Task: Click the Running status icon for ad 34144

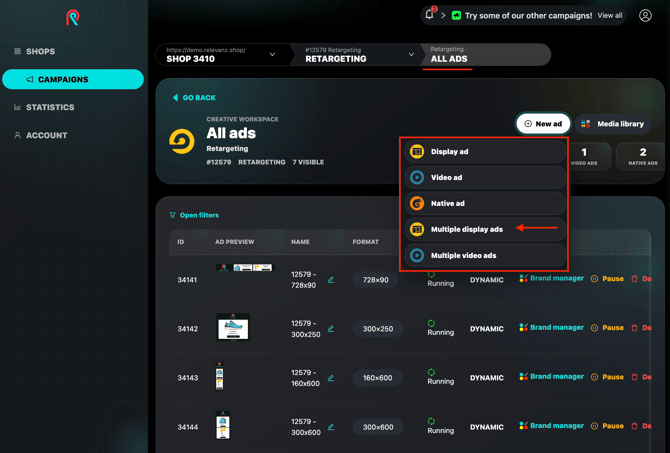Action: coord(431,421)
